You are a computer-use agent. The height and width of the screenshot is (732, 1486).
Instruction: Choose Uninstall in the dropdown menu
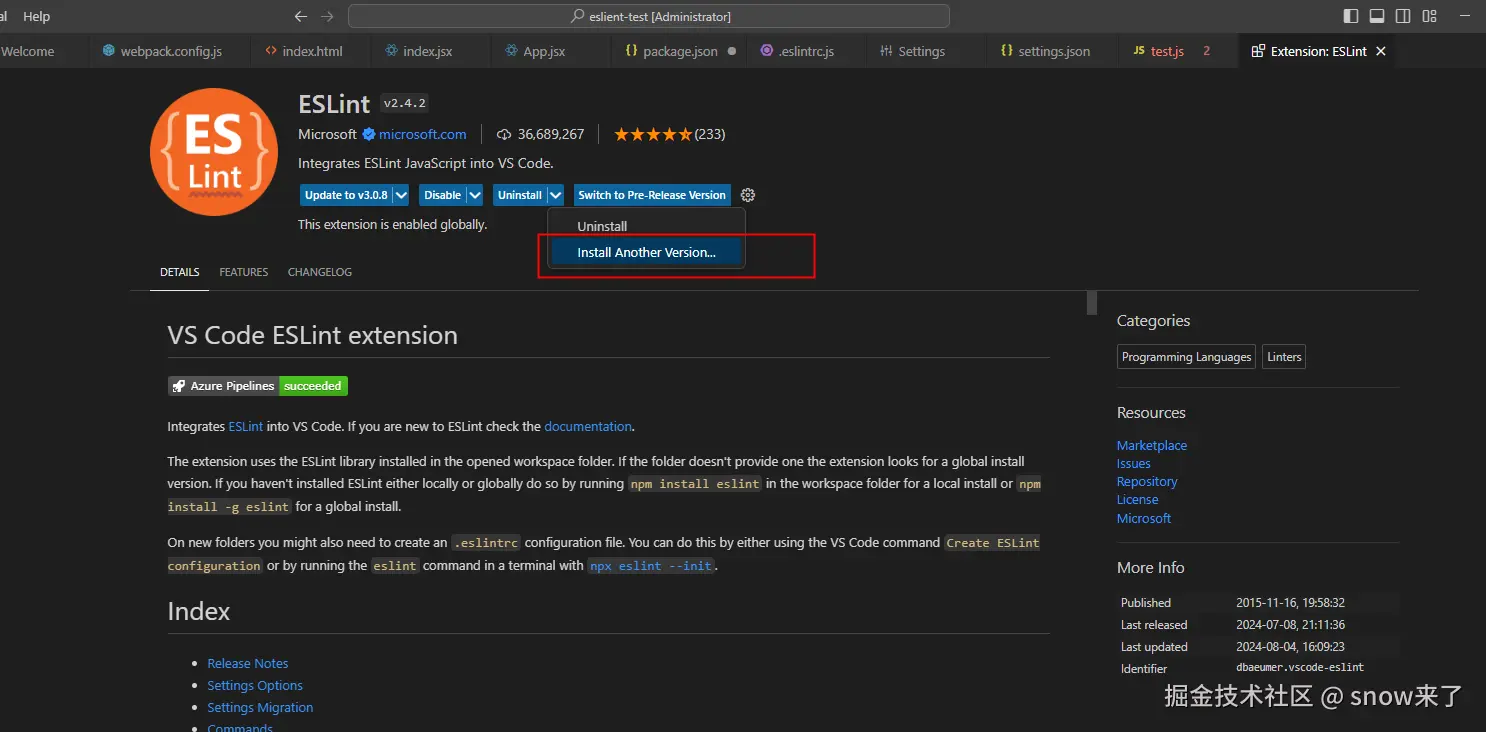tap(646, 227)
